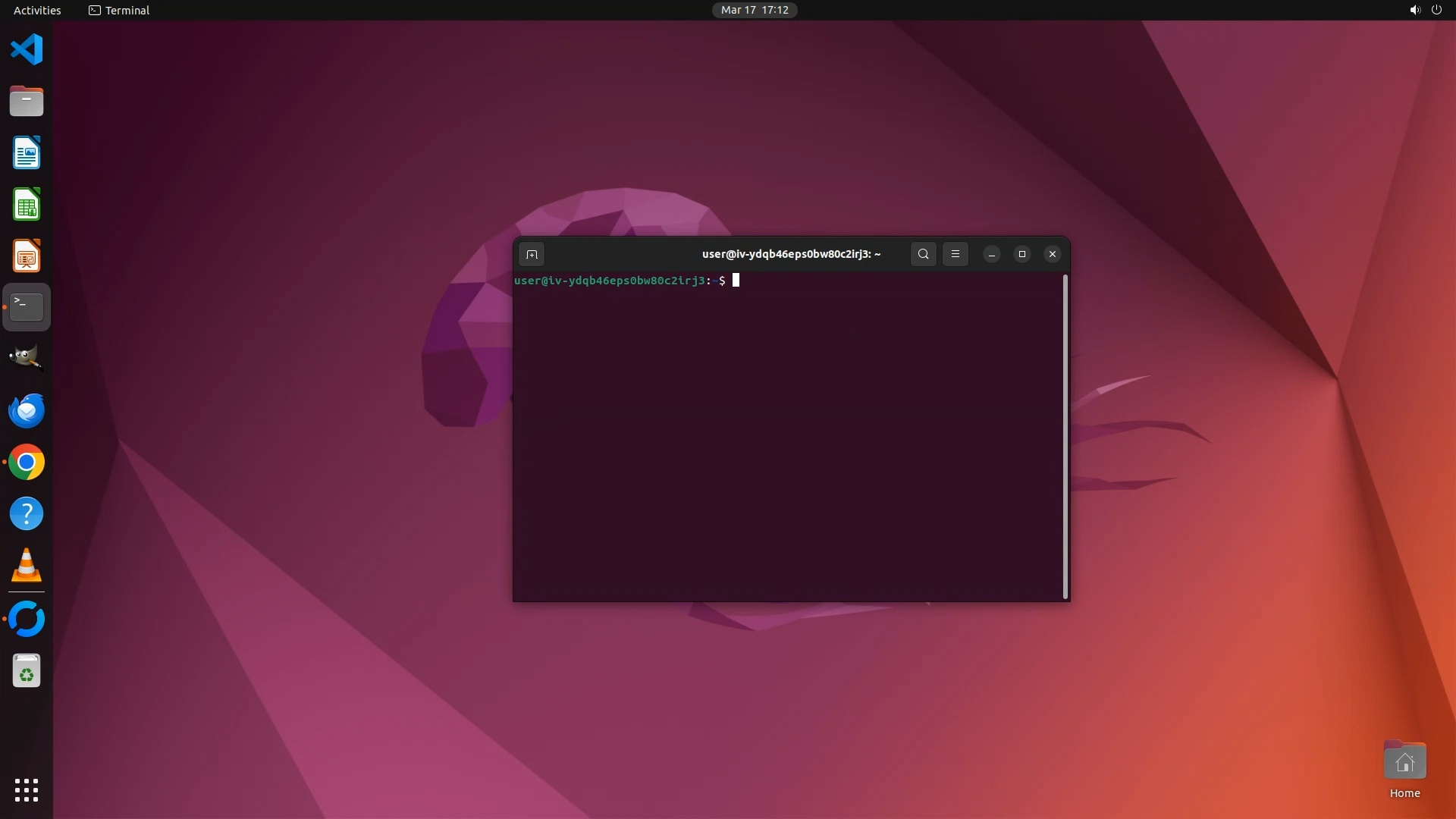This screenshot has height=819, width=1456.
Task: Open the terminal hamburger menu
Action: [955, 254]
